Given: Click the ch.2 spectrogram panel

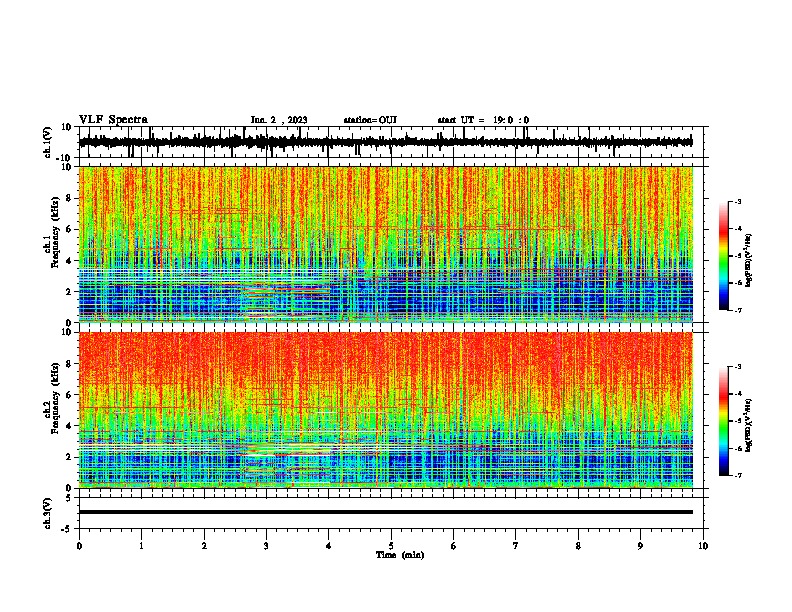Looking at the screenshot, I should point(386,410).
